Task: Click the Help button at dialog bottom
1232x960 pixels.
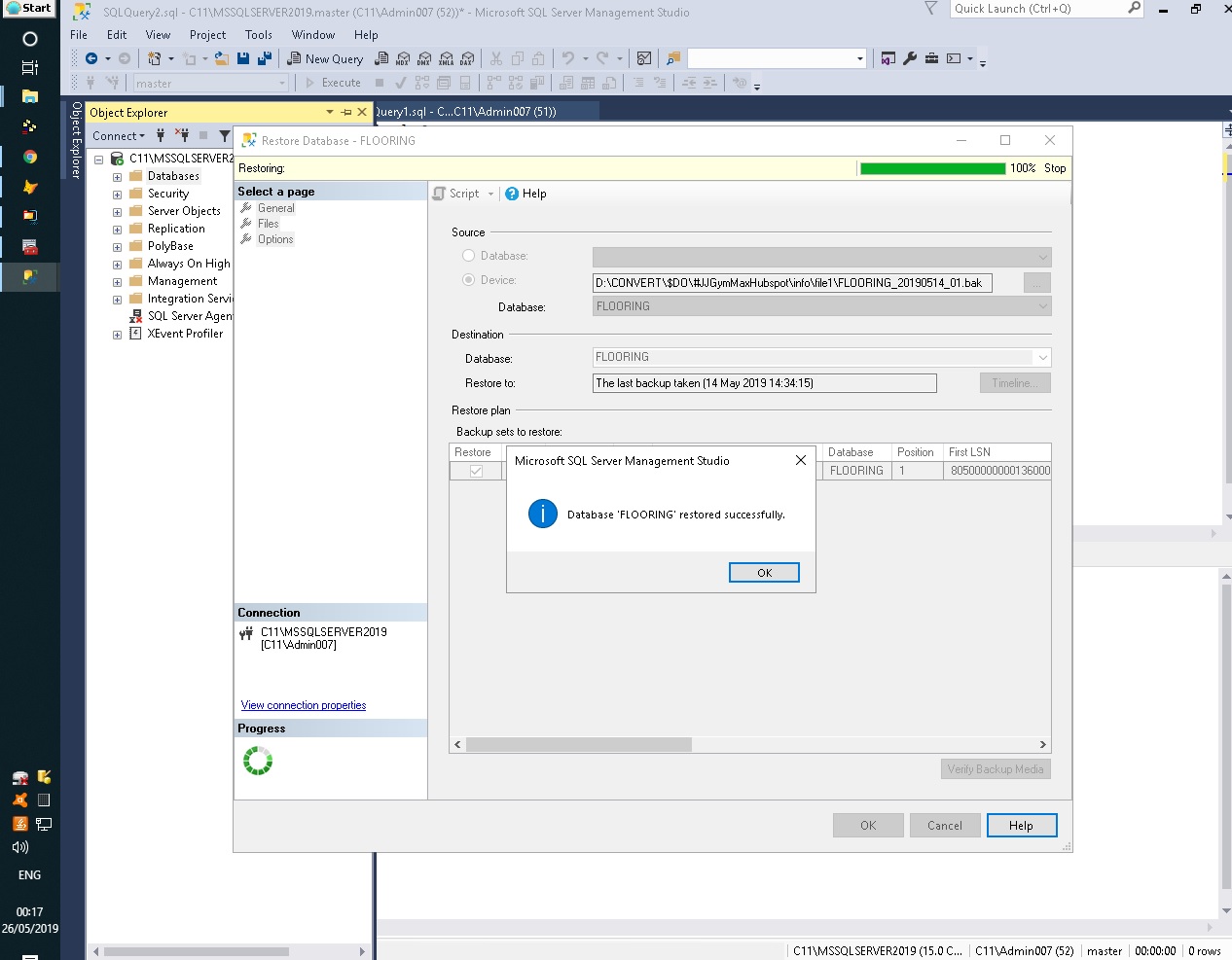Action: tap(1022, 826)
